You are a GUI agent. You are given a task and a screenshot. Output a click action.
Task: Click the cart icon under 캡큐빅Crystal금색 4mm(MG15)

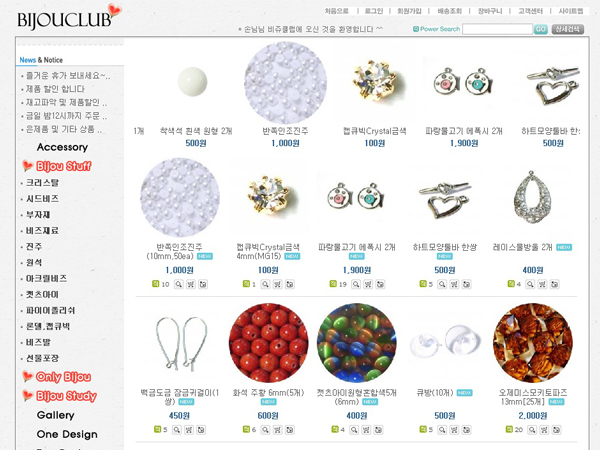tap(277, 284)
